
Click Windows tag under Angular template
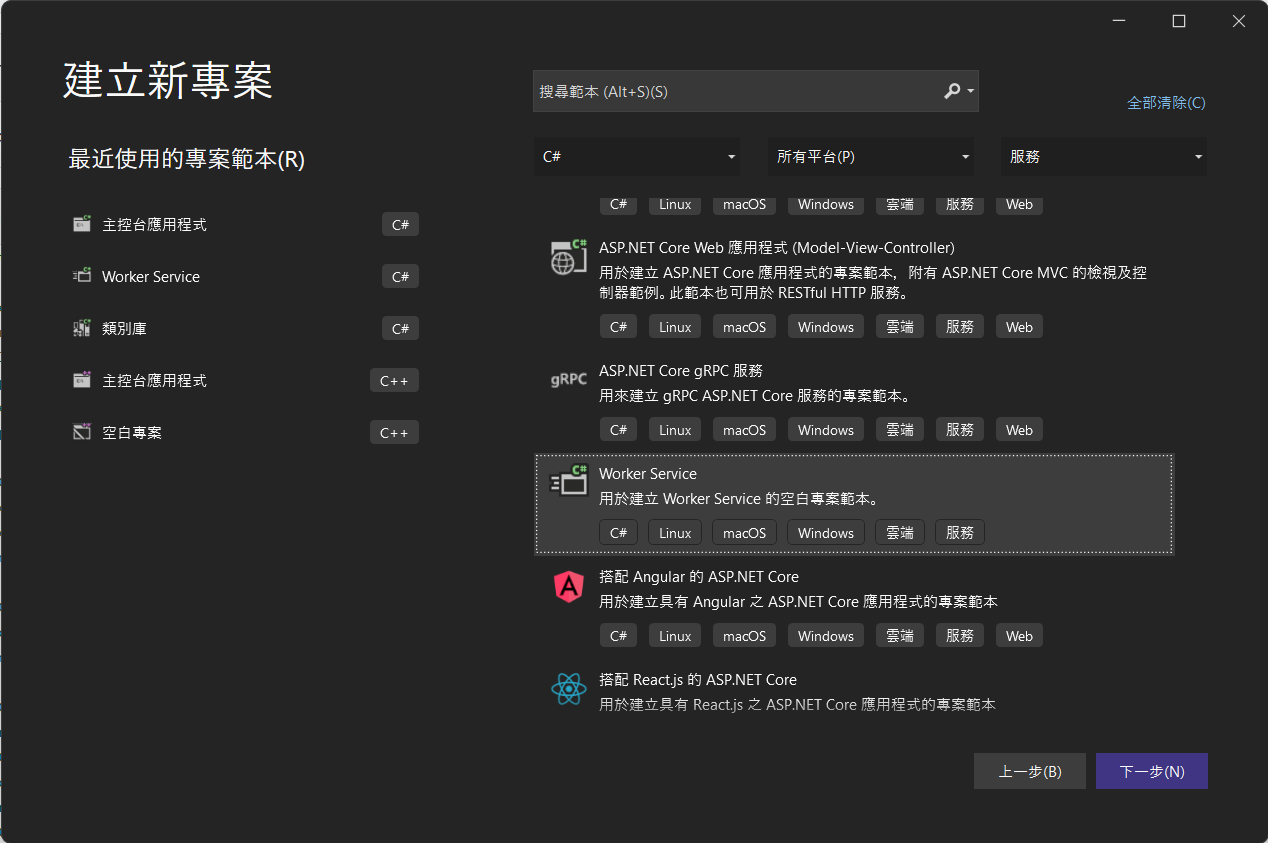pos(826,636)
